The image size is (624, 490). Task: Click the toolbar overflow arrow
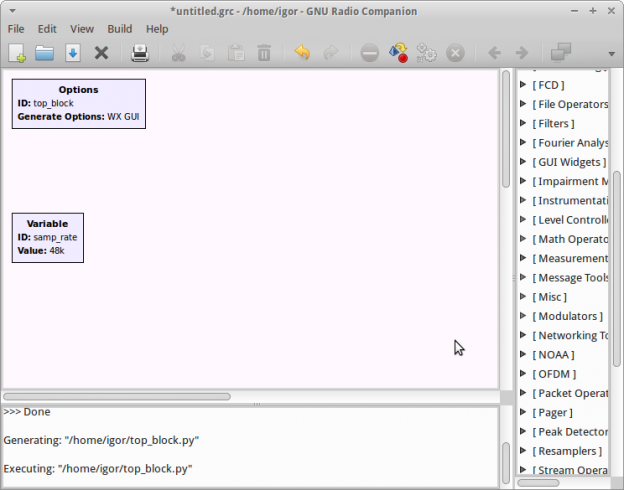[610, 53]
